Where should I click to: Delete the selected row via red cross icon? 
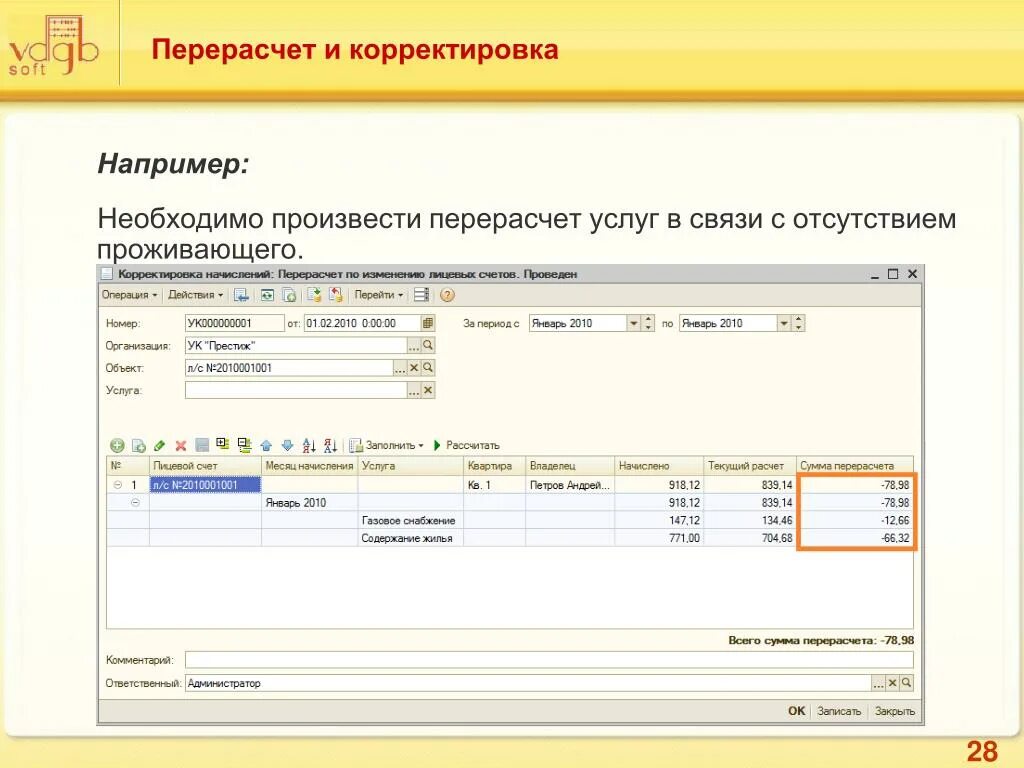[x=180, y=445]
